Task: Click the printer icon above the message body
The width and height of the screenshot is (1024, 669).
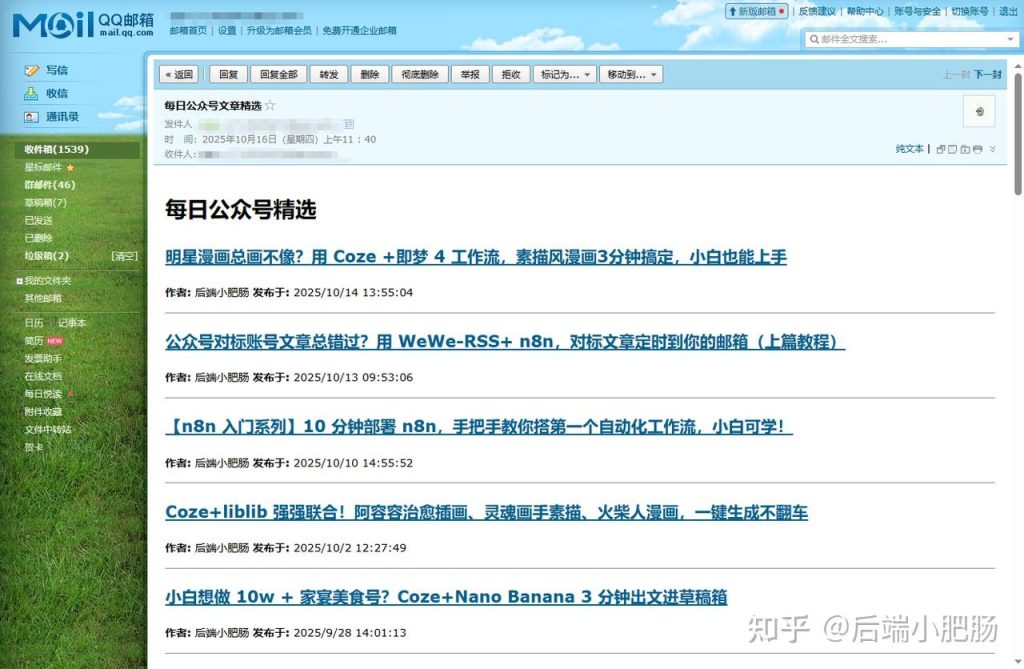Action: coord(978,150)
